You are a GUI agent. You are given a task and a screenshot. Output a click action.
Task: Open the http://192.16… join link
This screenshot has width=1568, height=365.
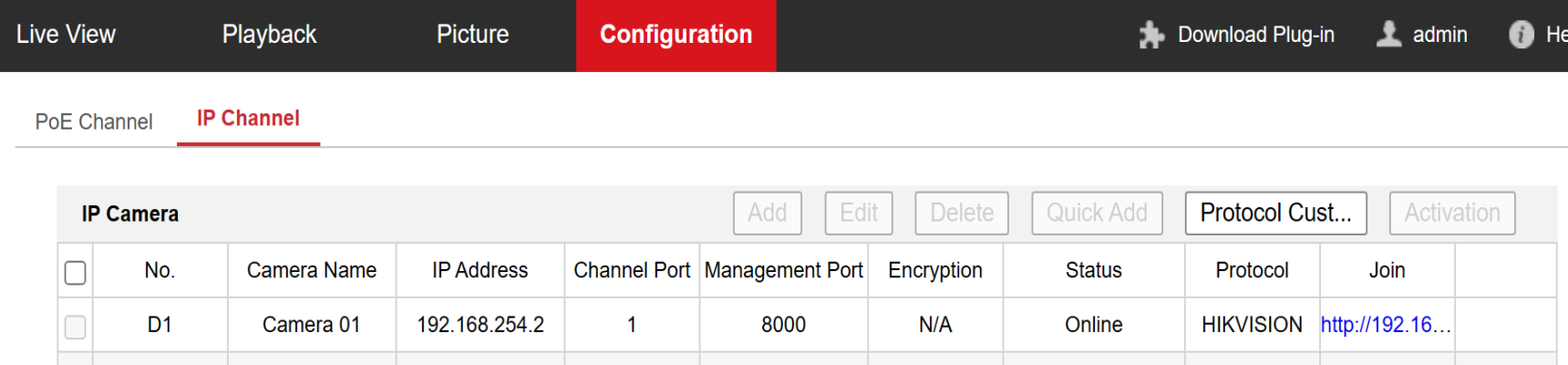coord(1385,325)
